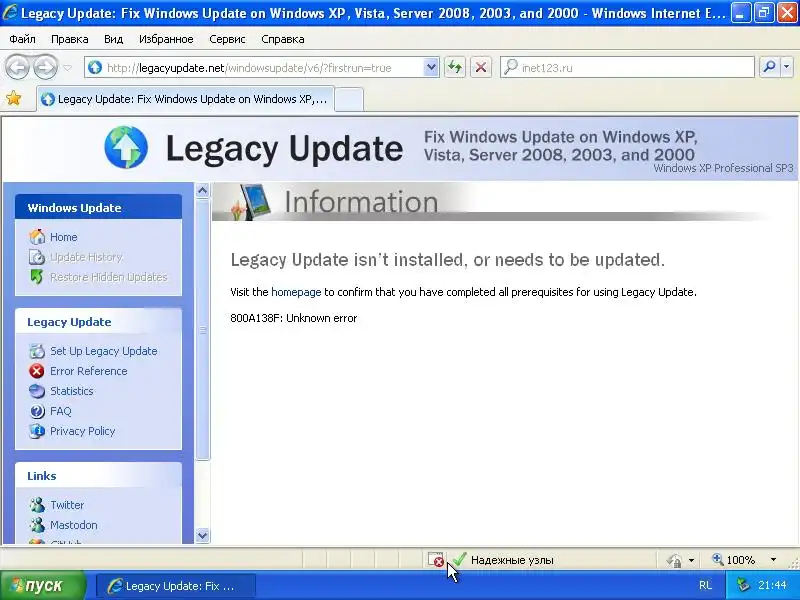Click the Надежные узлы green checkmark icon
Image resolution: width=800 pixels, height=600 pixels.
(x=459, y=559)
